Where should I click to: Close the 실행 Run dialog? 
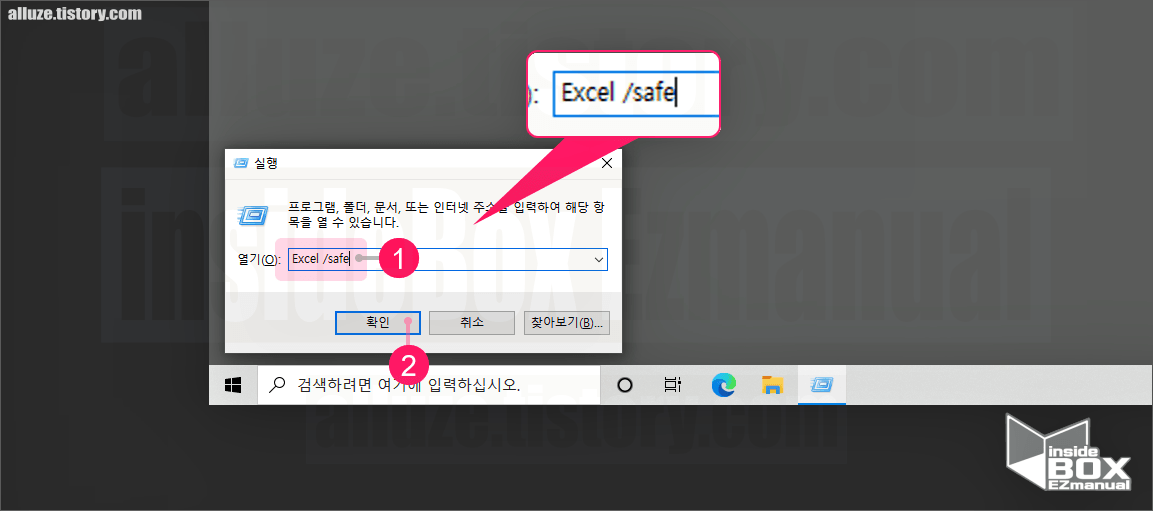pyautogui.click(x=607, y=163)
